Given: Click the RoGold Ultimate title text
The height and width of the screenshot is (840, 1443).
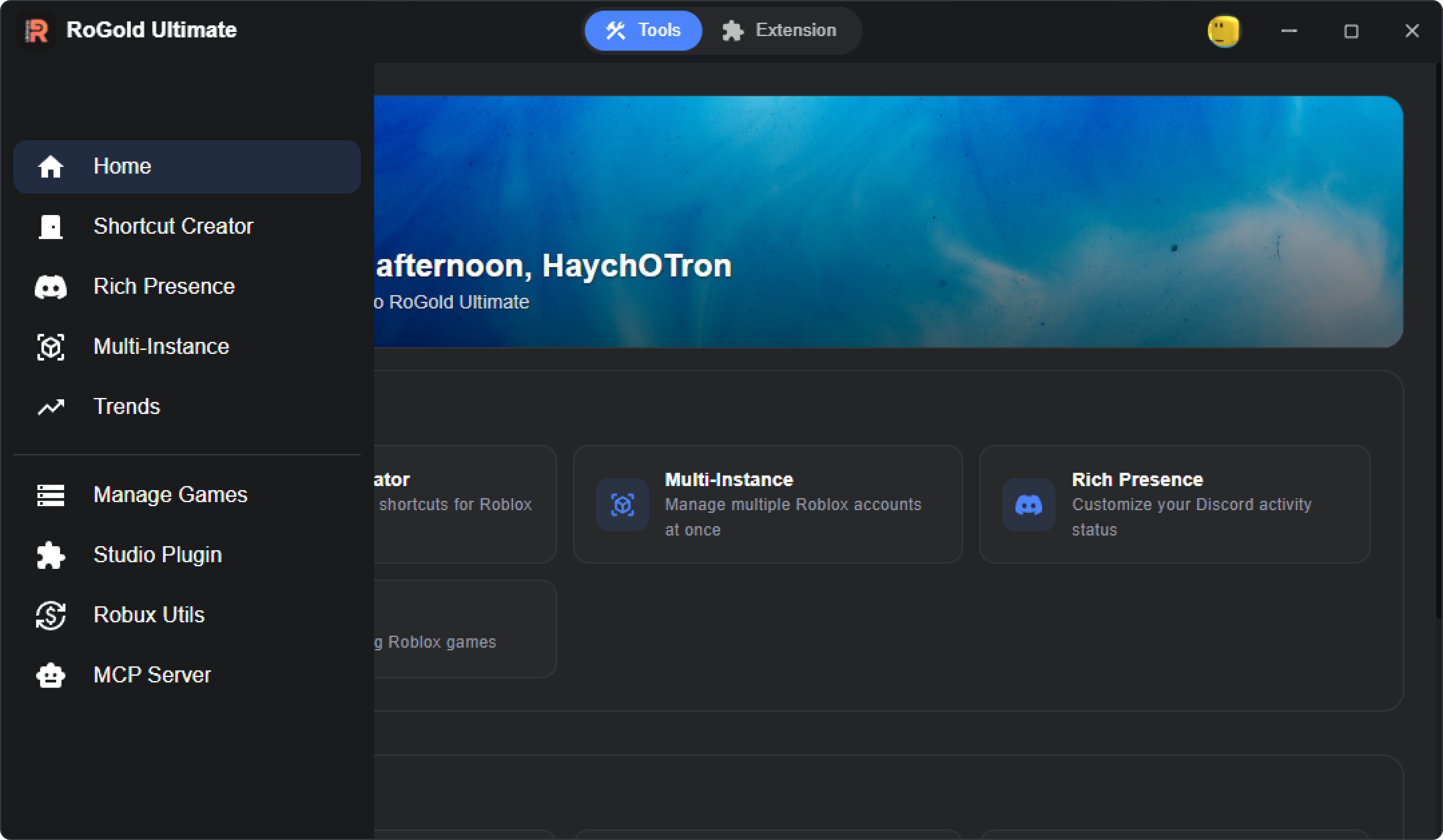Looking at the screenshot, I should [x=152, y=30].
